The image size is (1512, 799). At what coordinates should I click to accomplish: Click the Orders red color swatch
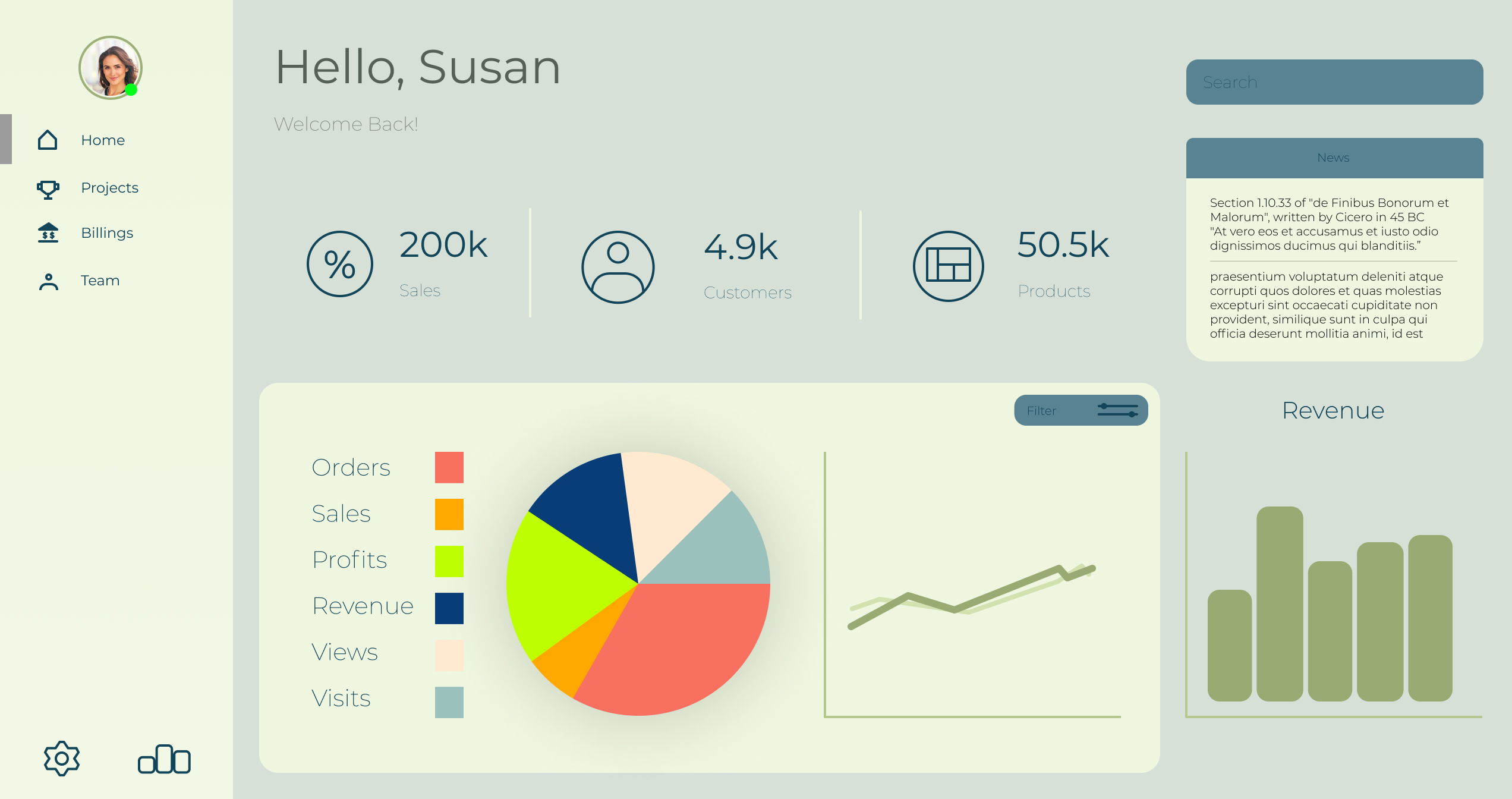coord(449,467)
